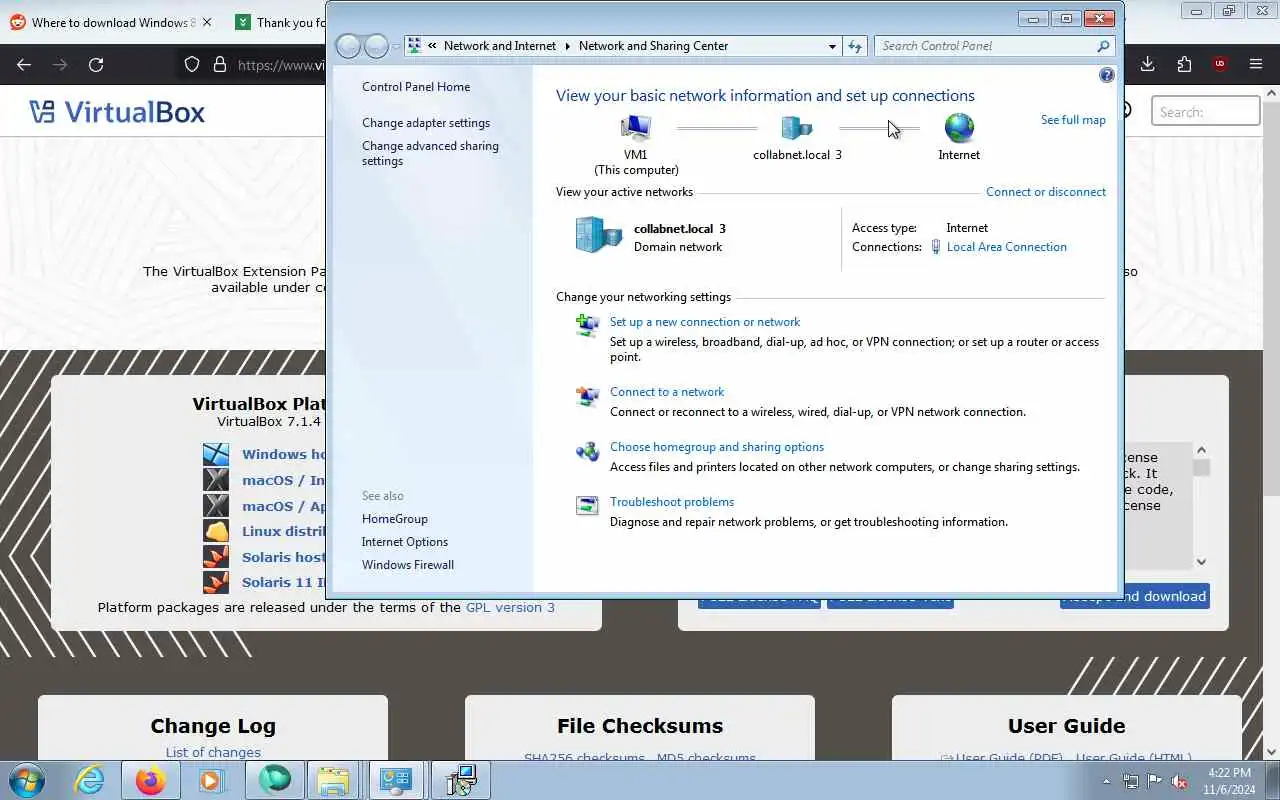The height and width of the screenshot is (800, 1280).
Task: Click the VM1 computer icon in network map
Action: point(636,128)
